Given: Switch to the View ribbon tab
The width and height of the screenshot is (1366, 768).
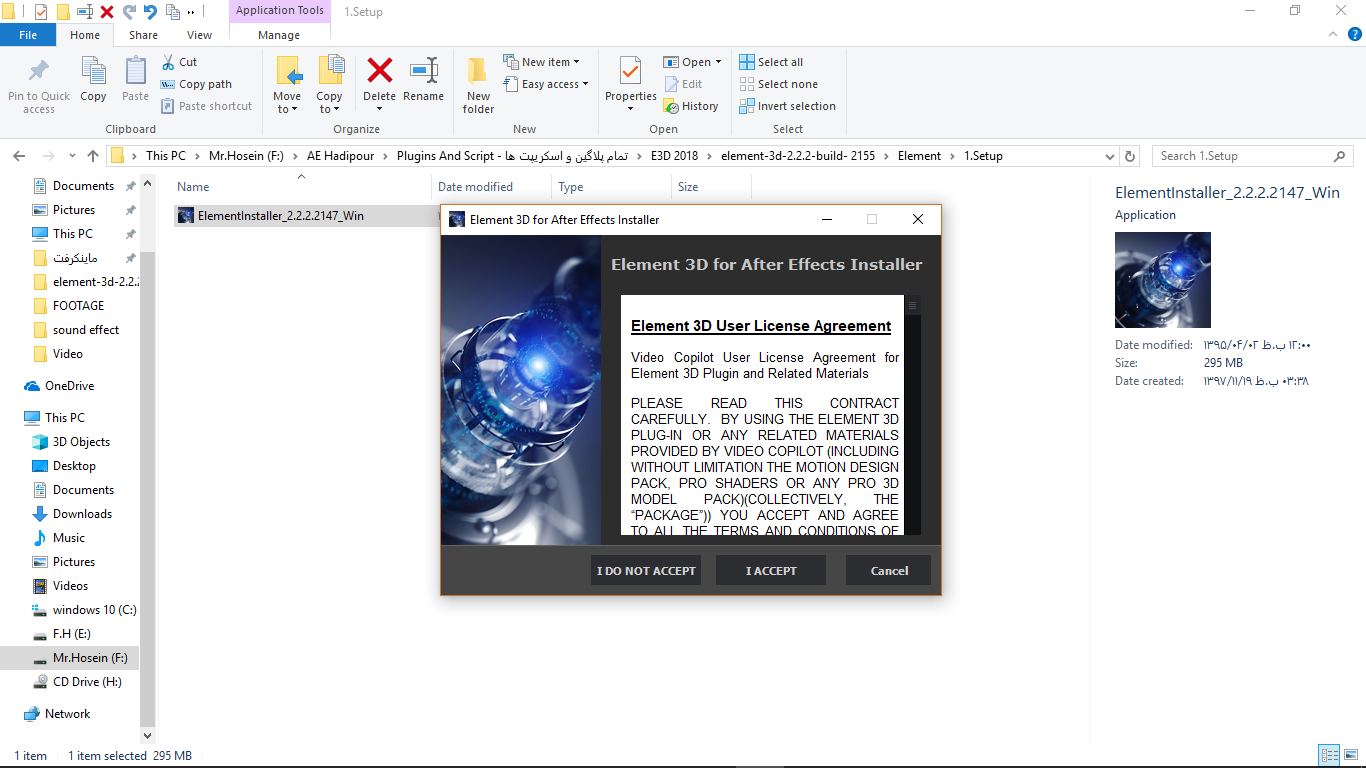Looking at the screenshot, I should pyautogui.click(x=200, y=35).
